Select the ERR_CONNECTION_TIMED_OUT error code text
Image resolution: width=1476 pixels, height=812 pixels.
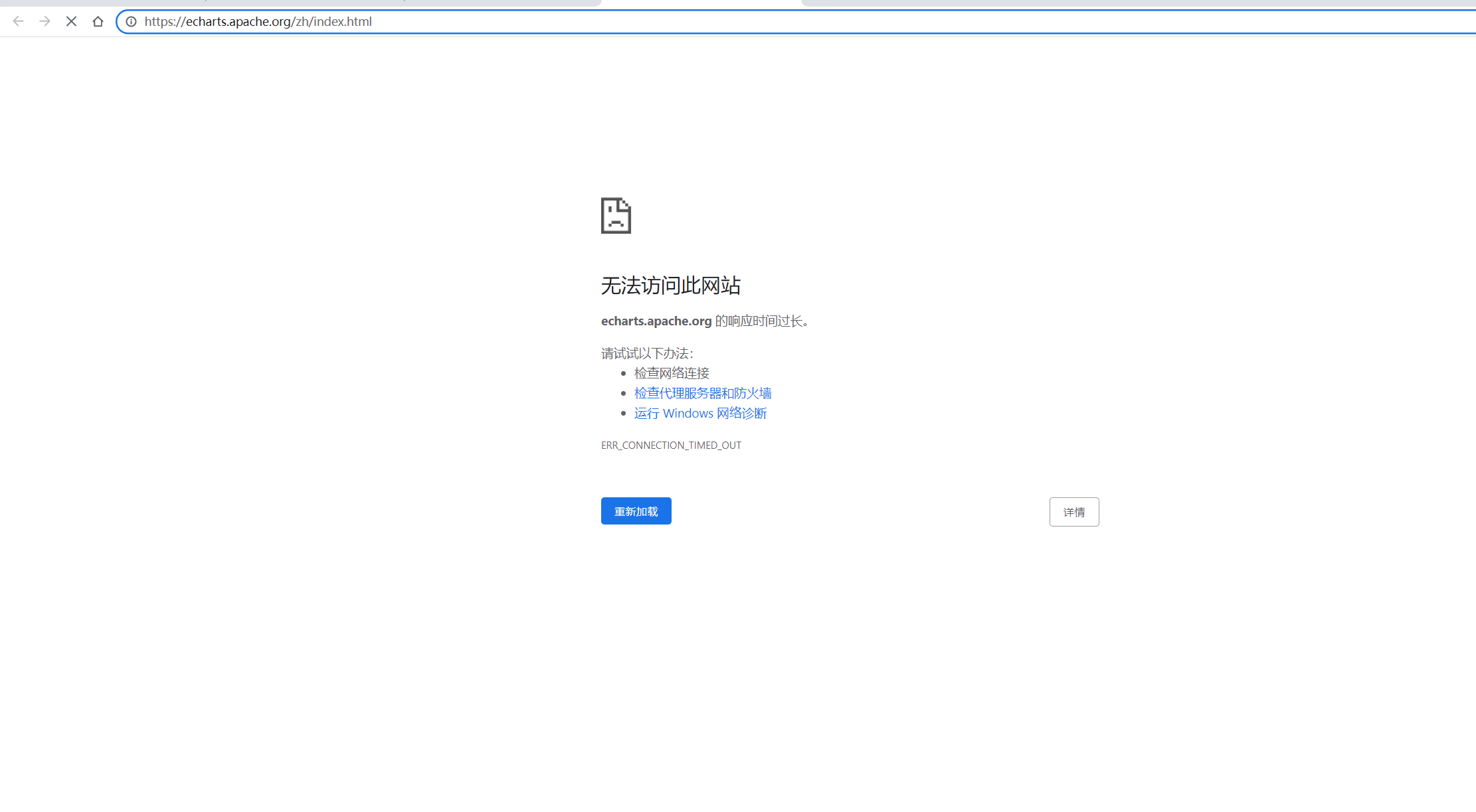670,445
